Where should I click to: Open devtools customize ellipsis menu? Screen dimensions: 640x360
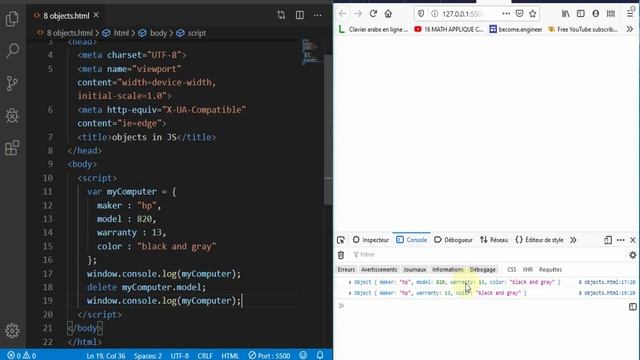pyautogui.click(x=620, y=240)
